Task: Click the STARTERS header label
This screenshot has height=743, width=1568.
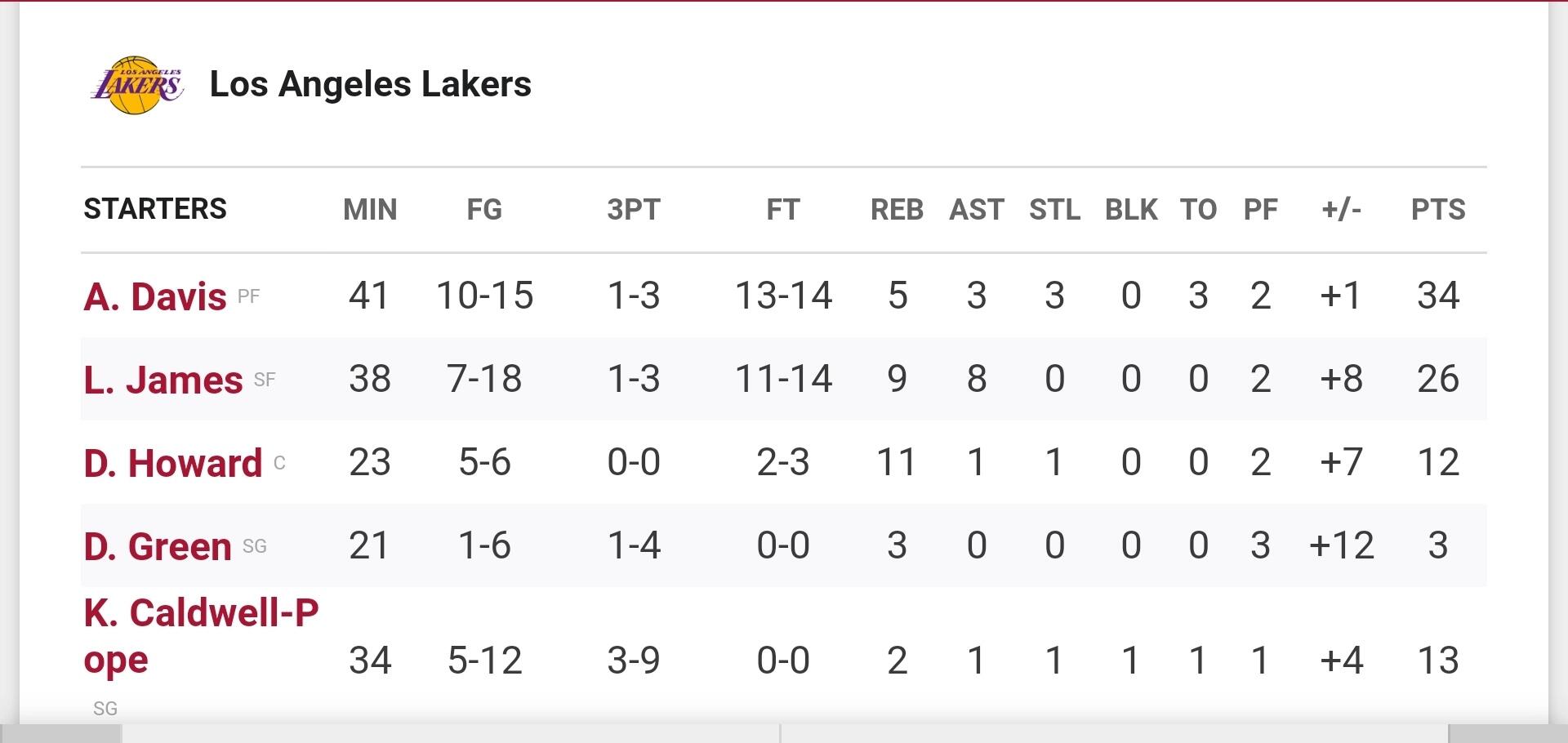Action: tap(155, 209)
